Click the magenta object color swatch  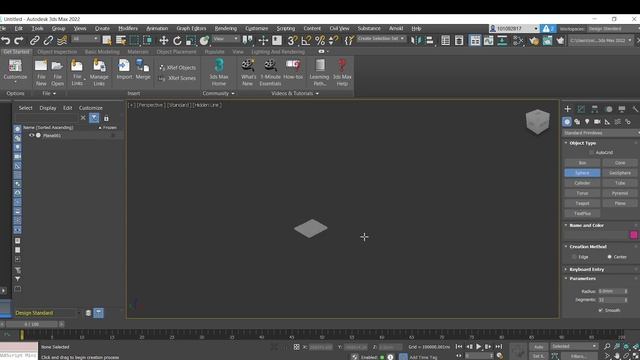(634, 235)
